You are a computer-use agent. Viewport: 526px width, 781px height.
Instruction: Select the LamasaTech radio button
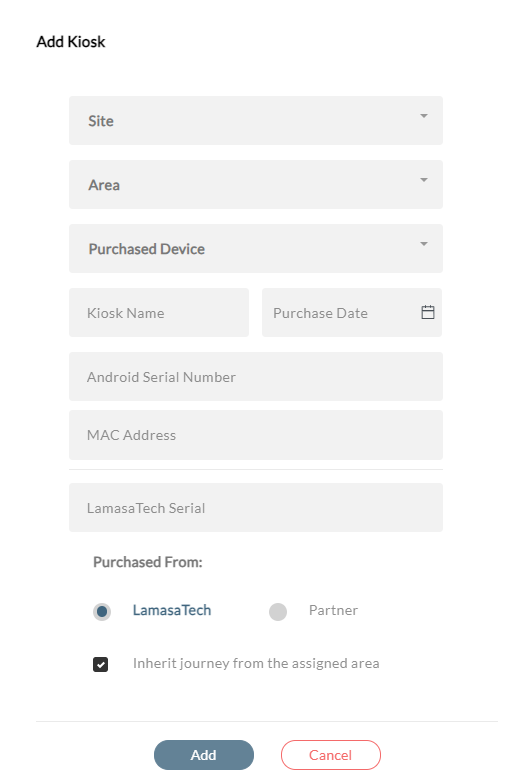pyautogui.click(x=102, y=611)
